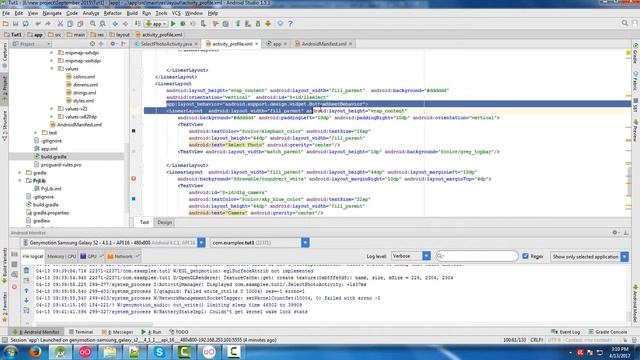Viewport: 640px width, 360px height.
Task: Select strings.xml in project tree
Action: (x=84, y=93)
